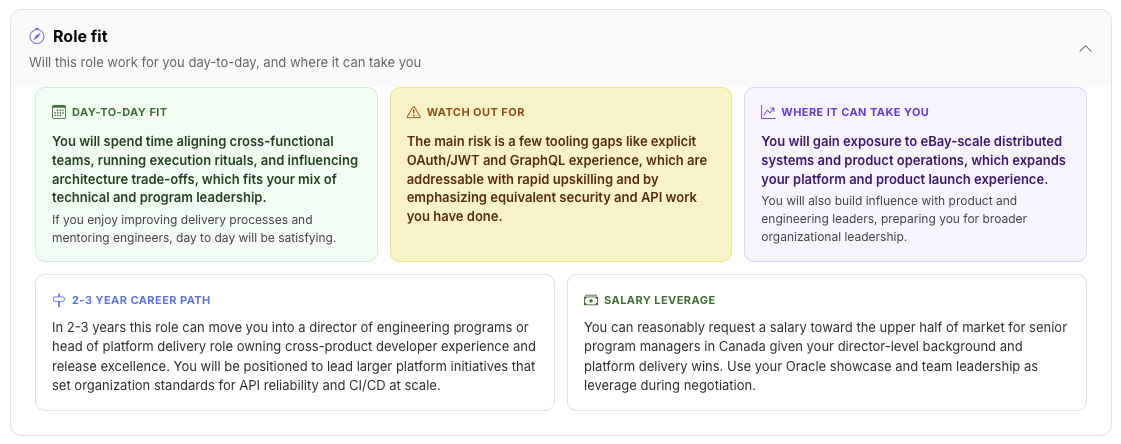Click the OAuth/JWT tooling gaps paragraph

(x=556, y=179)
